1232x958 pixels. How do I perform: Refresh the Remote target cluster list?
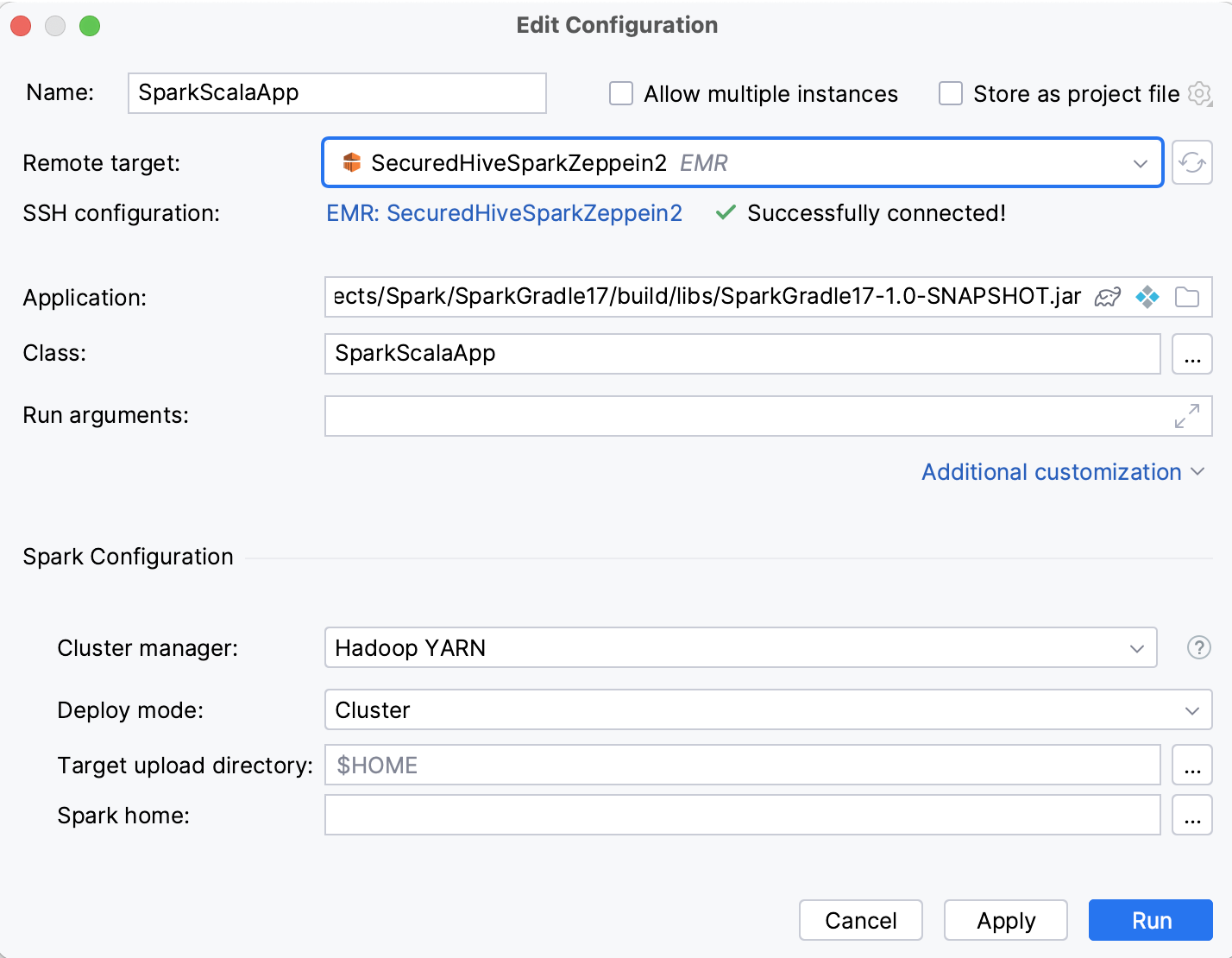(x=1192, y=162)
